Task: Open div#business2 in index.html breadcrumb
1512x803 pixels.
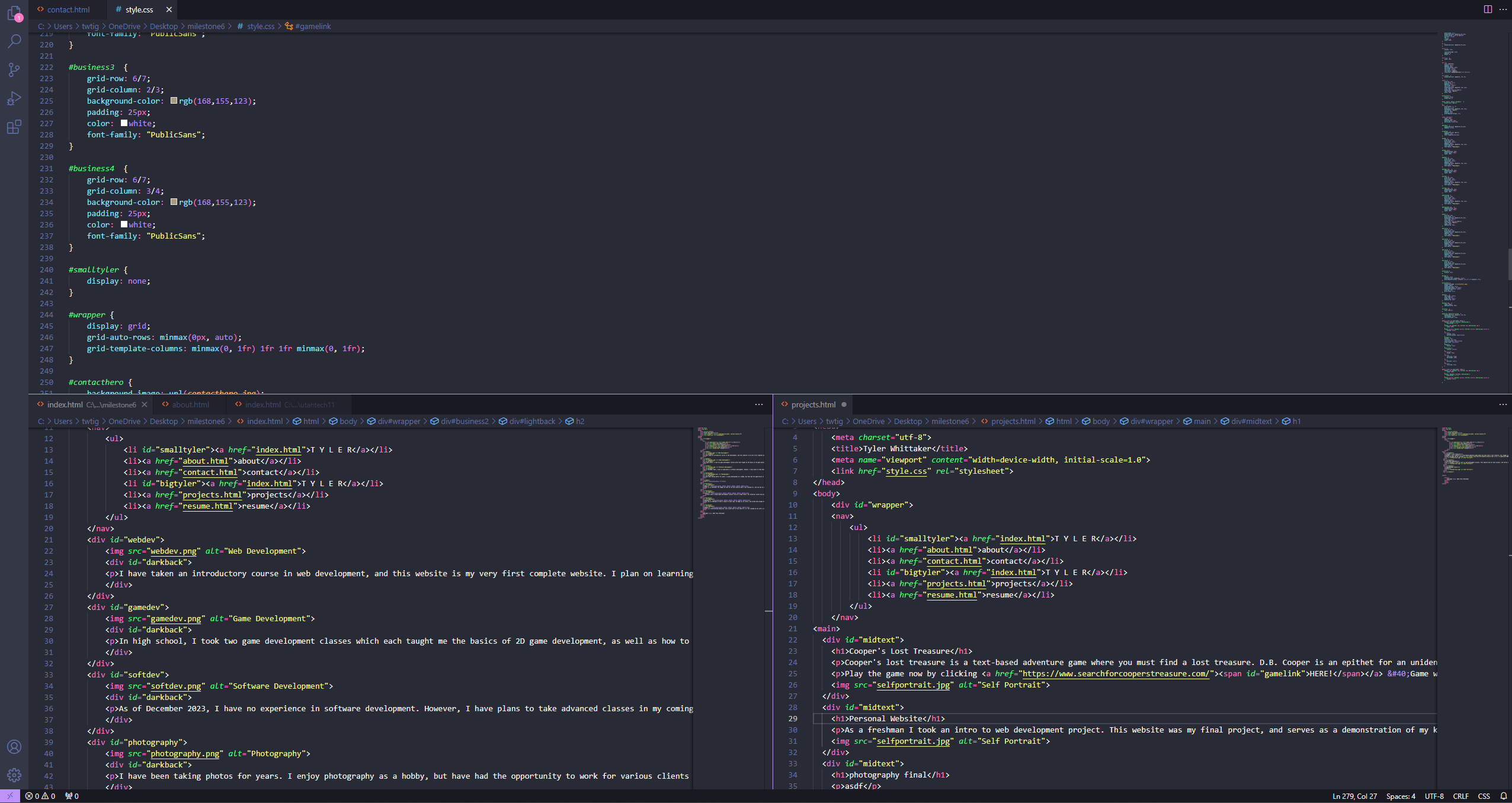Action: (460, 421)
